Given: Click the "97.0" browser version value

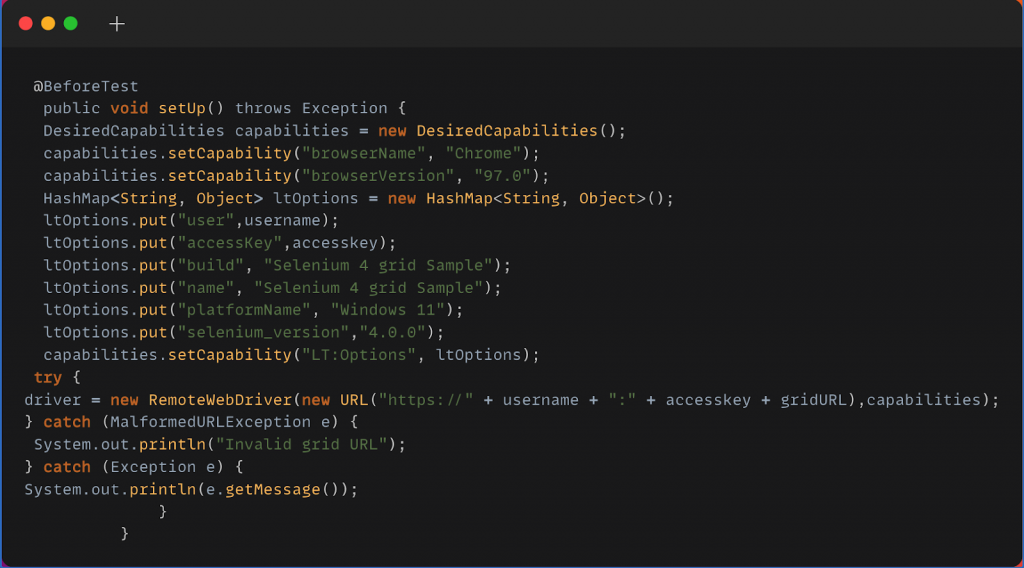Looking at the screenshot, I should click(507, 175).
